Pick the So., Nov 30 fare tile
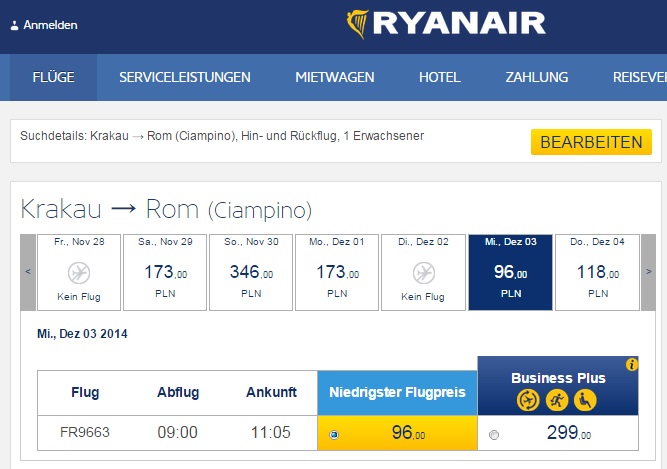Screen dimensions: 667x469 tap(251, 272)
